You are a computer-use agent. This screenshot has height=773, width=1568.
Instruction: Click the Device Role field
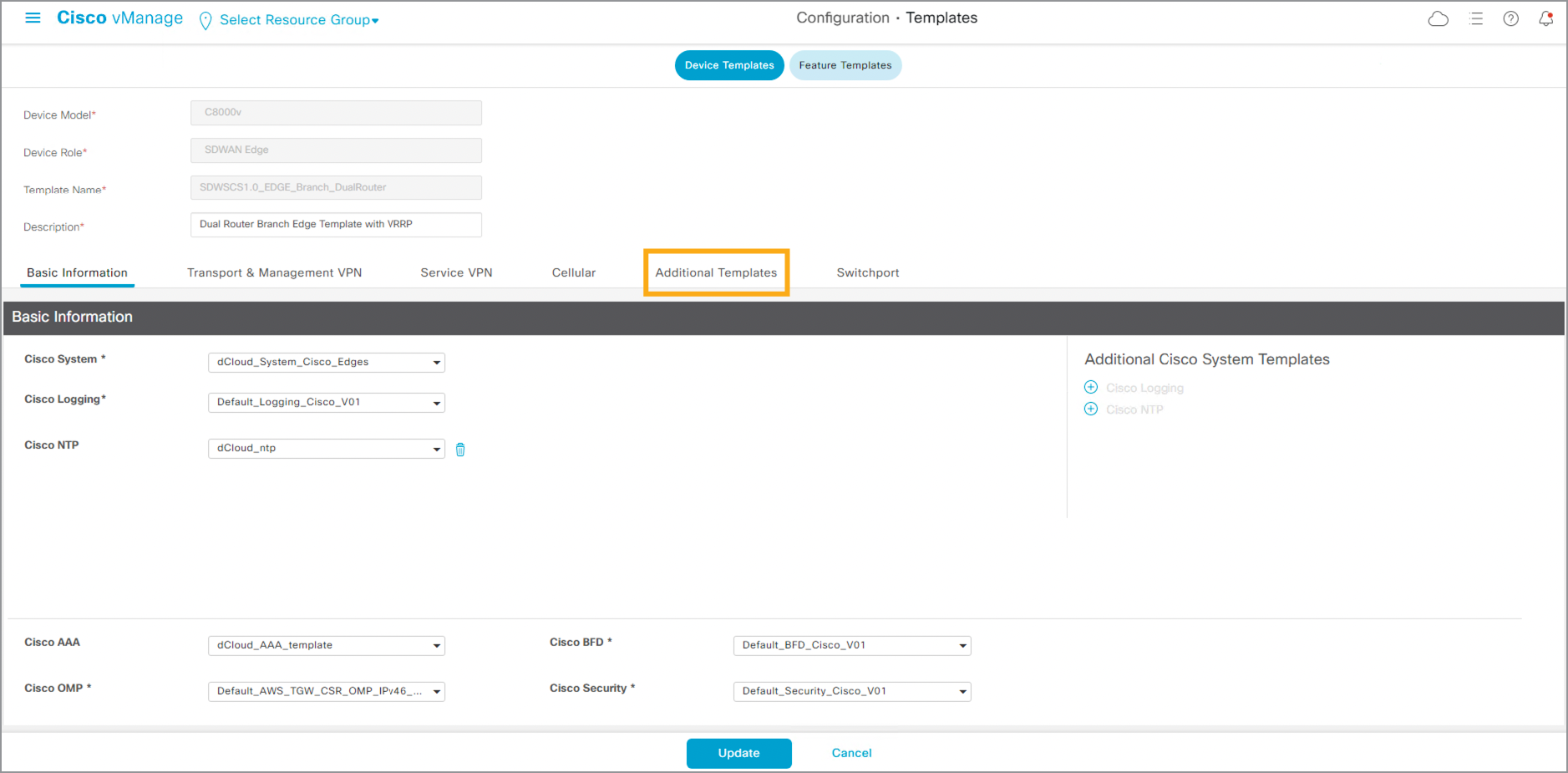click(336, 150)
